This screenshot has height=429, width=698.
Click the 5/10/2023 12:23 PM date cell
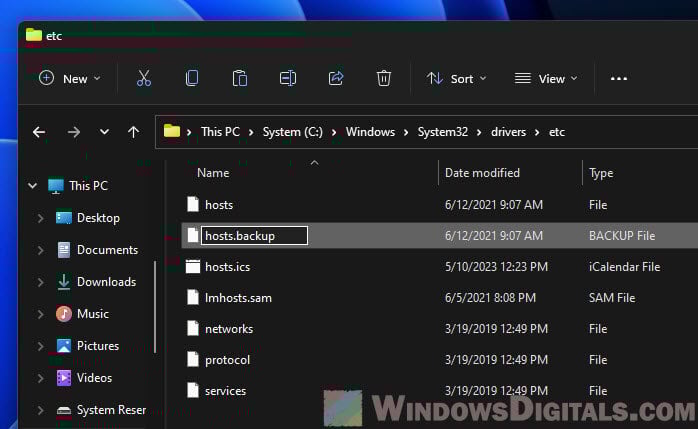496,267
